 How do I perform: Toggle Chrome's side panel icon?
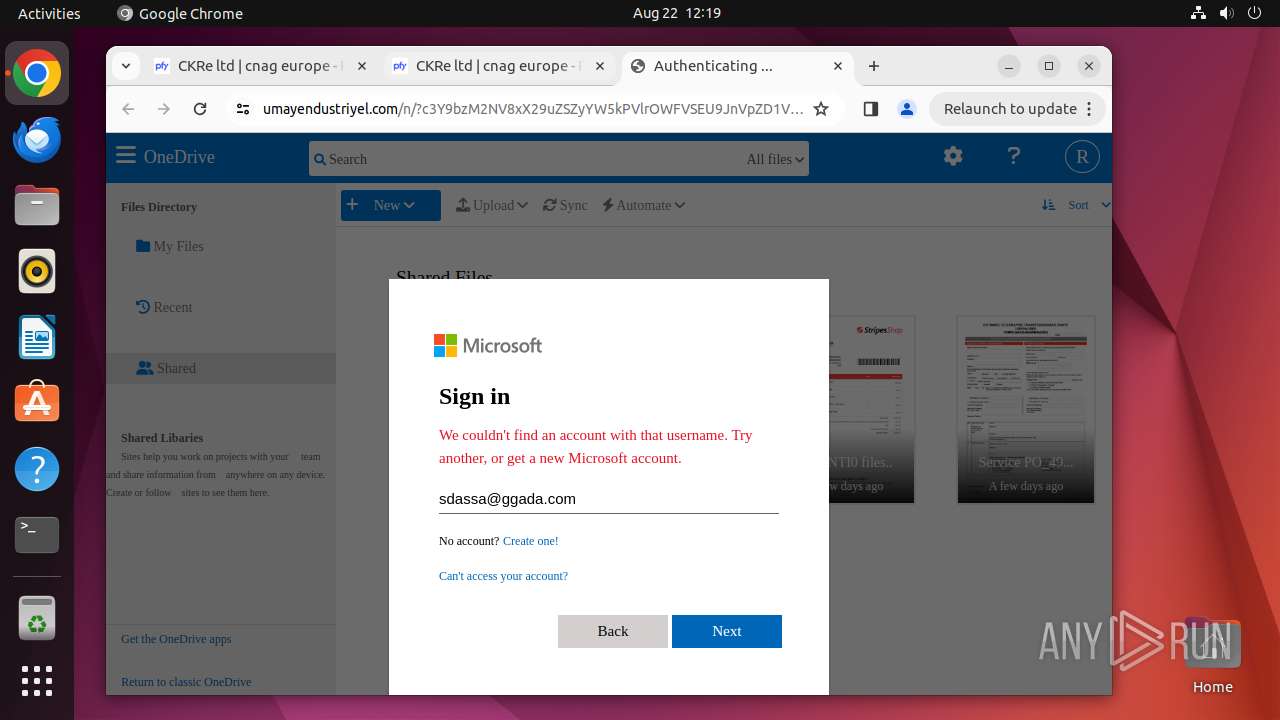pyautogui.click(x=870, y=109)
